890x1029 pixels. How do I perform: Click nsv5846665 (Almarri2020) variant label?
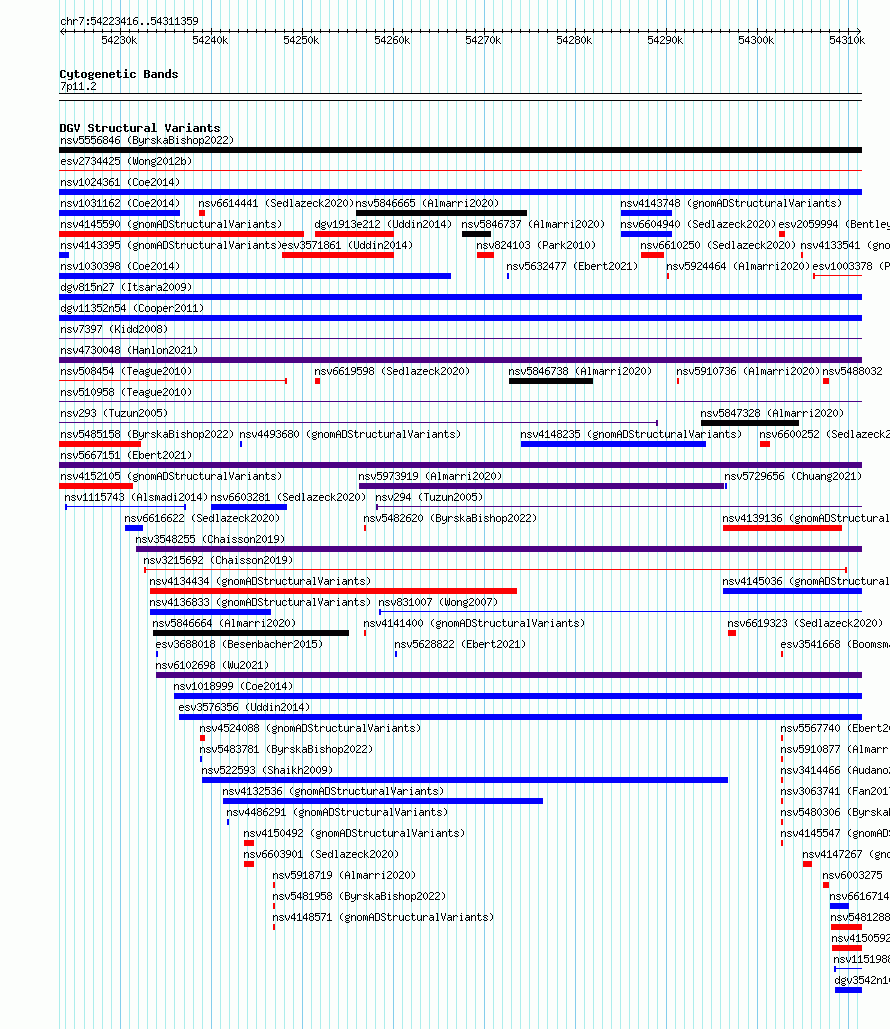(x=427, y=203)
